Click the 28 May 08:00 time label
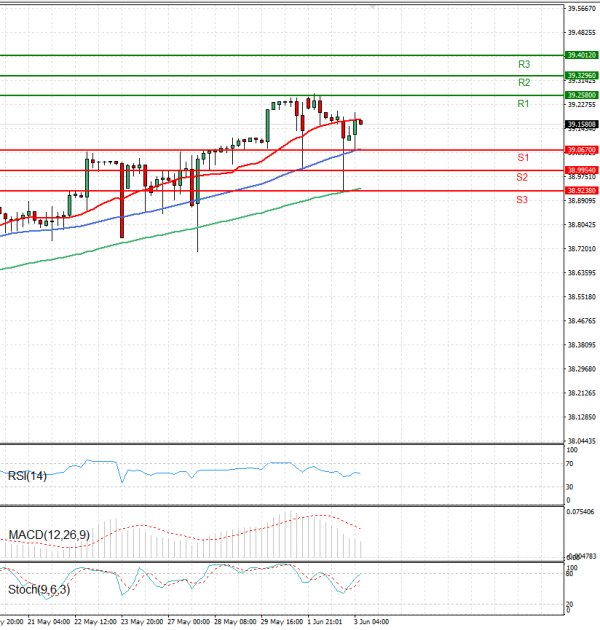 (x=235, y=622)
